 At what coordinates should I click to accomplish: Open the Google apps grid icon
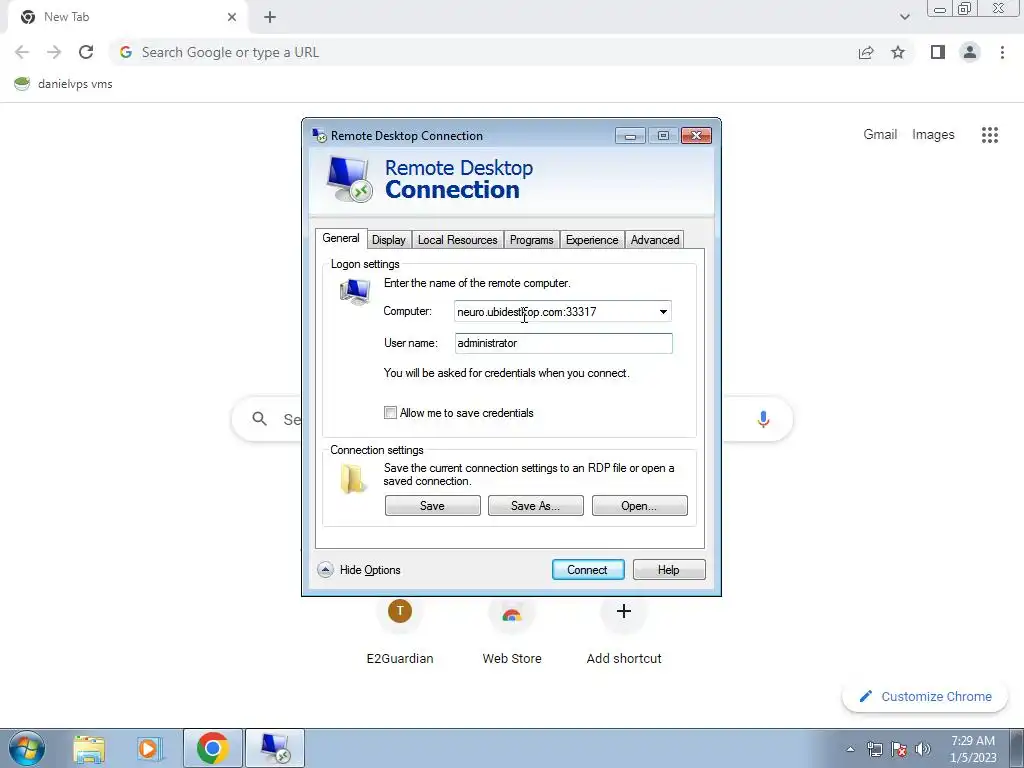[x=990, y=135]
